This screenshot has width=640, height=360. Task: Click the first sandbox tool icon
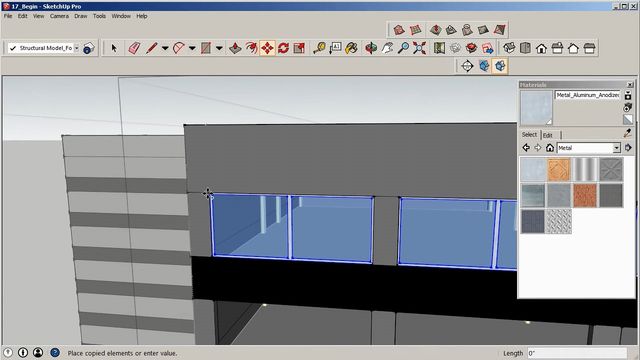(x=399, y=30)
